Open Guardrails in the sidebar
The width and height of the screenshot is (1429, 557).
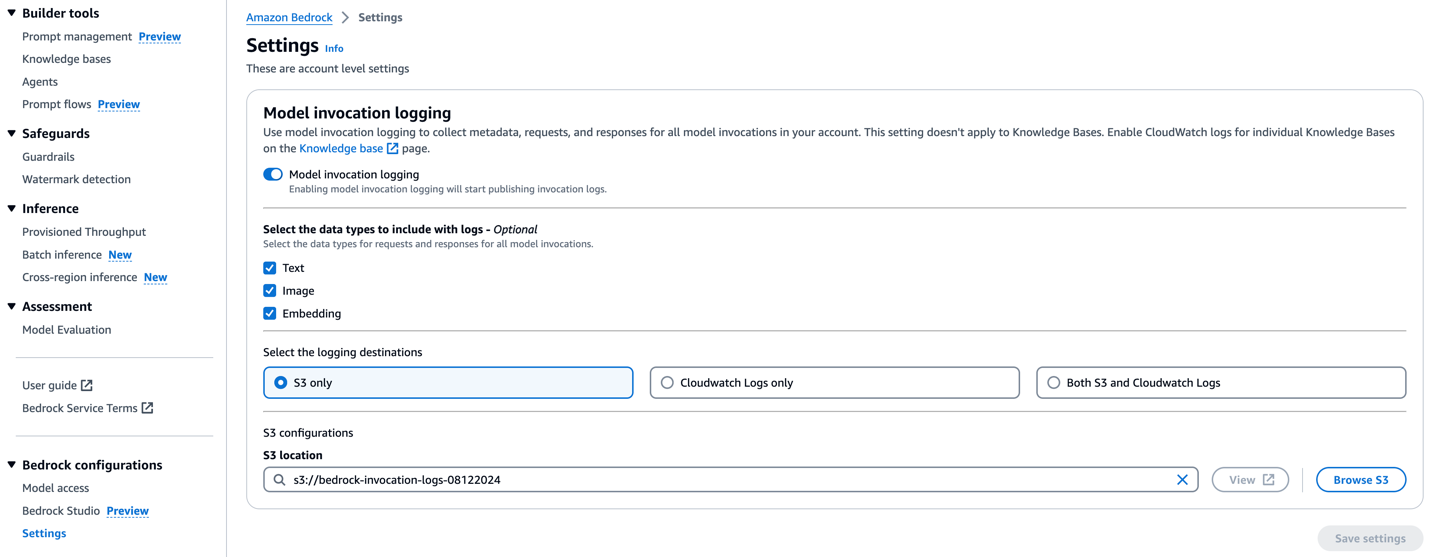coord(48,157)
